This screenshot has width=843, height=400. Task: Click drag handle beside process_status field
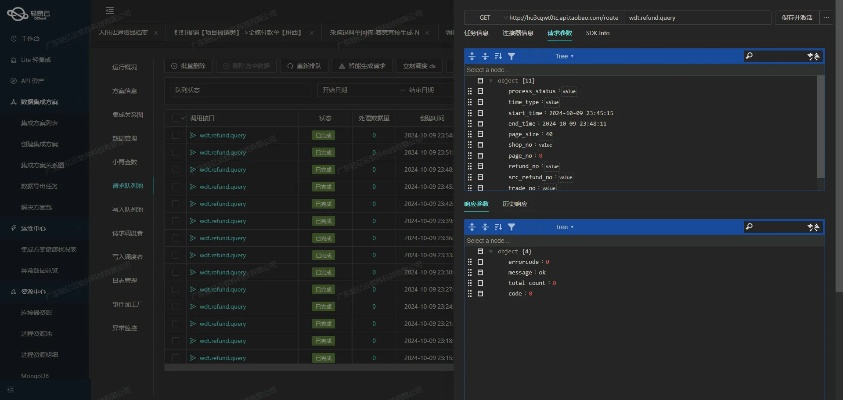coord(469,91)
